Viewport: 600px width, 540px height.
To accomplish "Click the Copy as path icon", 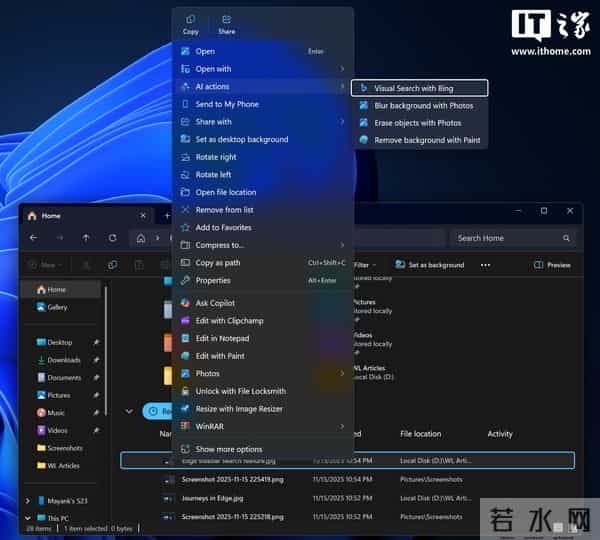I will pos(185,263).
